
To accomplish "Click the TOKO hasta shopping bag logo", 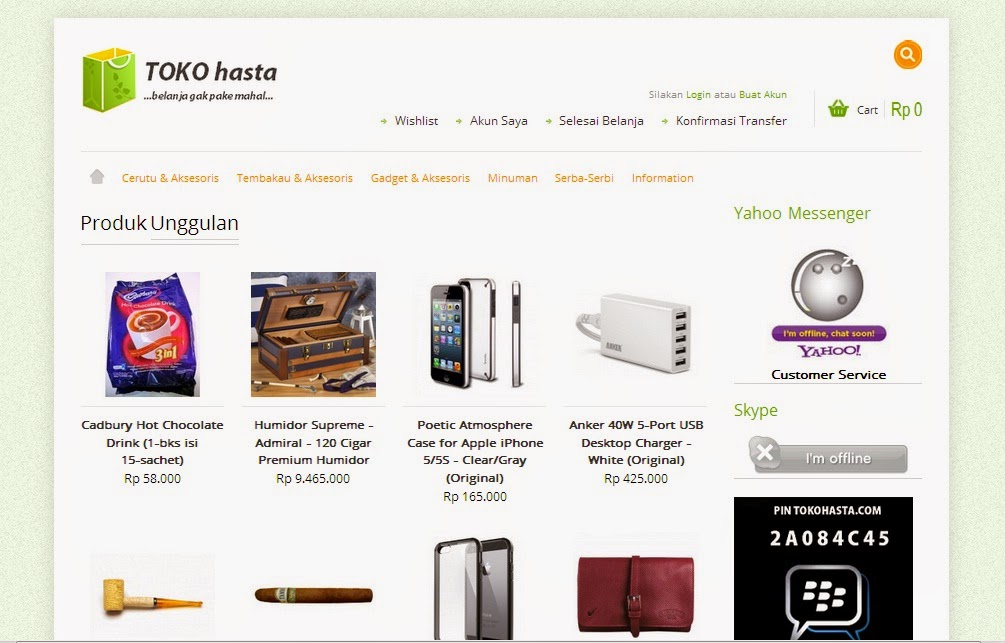I will point(109,79).
